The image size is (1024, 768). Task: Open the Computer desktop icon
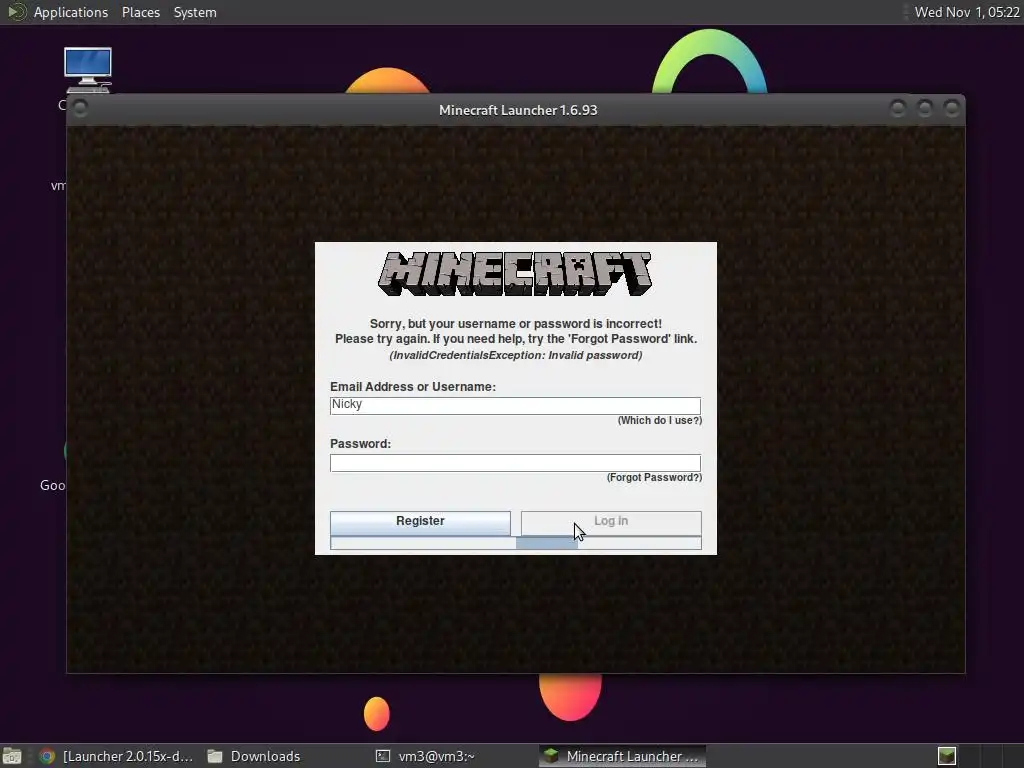pyautogui.click(x=88, y=71)
